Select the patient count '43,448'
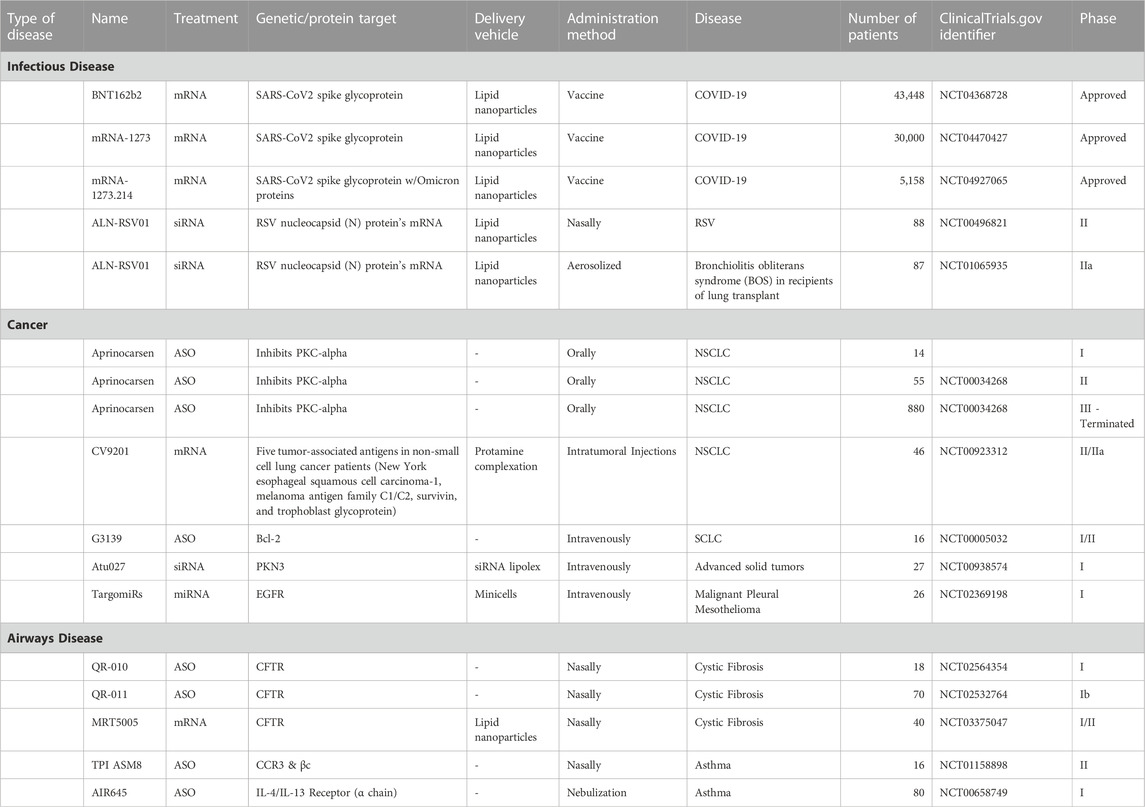The width and height of the screenshot is (1145, 807). coord(908,95)
